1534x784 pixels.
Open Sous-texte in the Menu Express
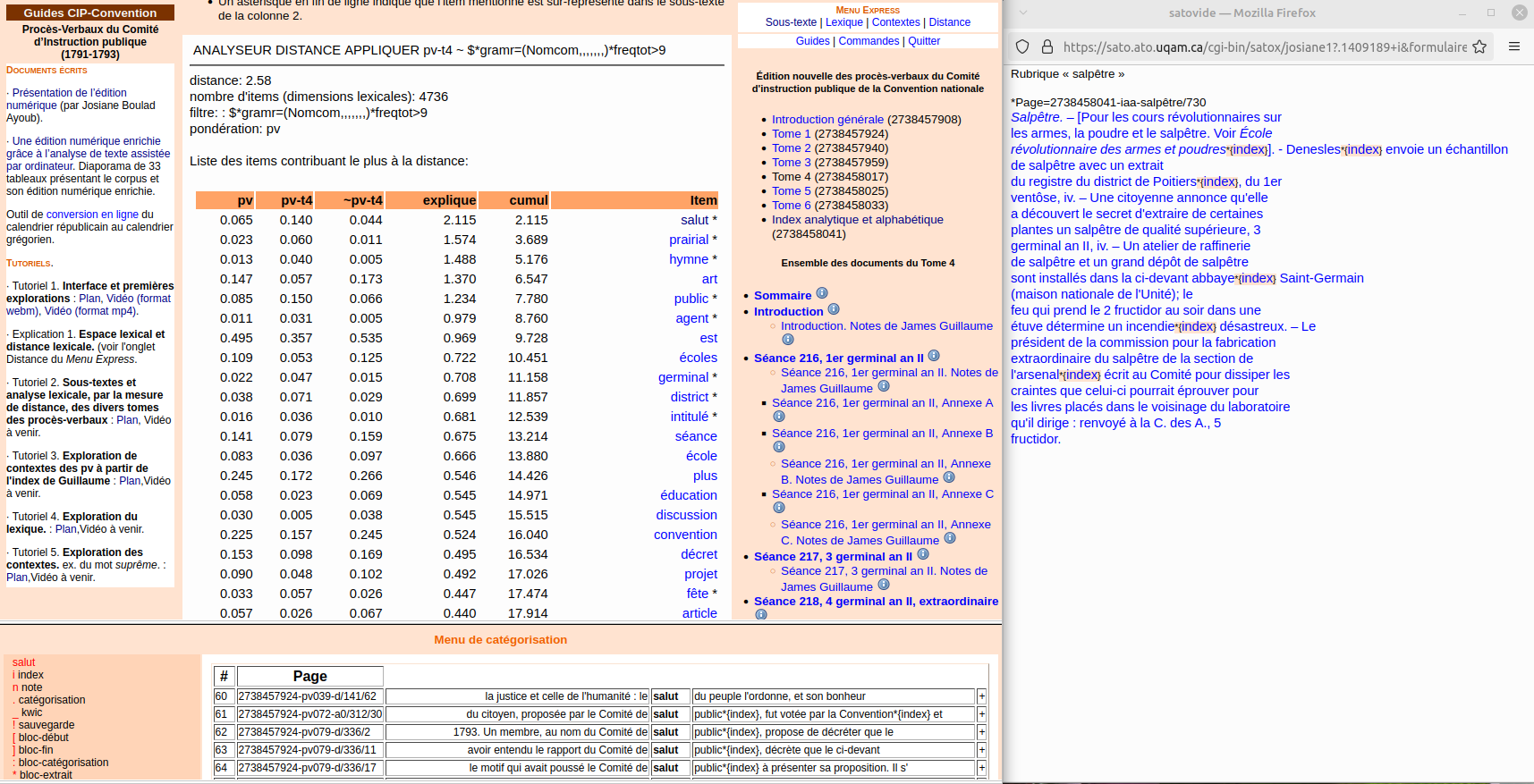tap(791, 22)
